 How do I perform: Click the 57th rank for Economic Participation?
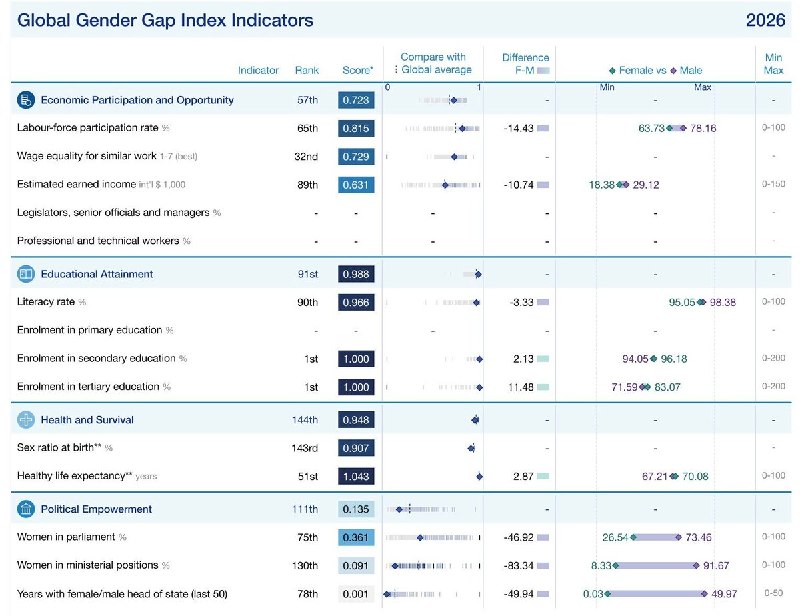click(307, 100)
